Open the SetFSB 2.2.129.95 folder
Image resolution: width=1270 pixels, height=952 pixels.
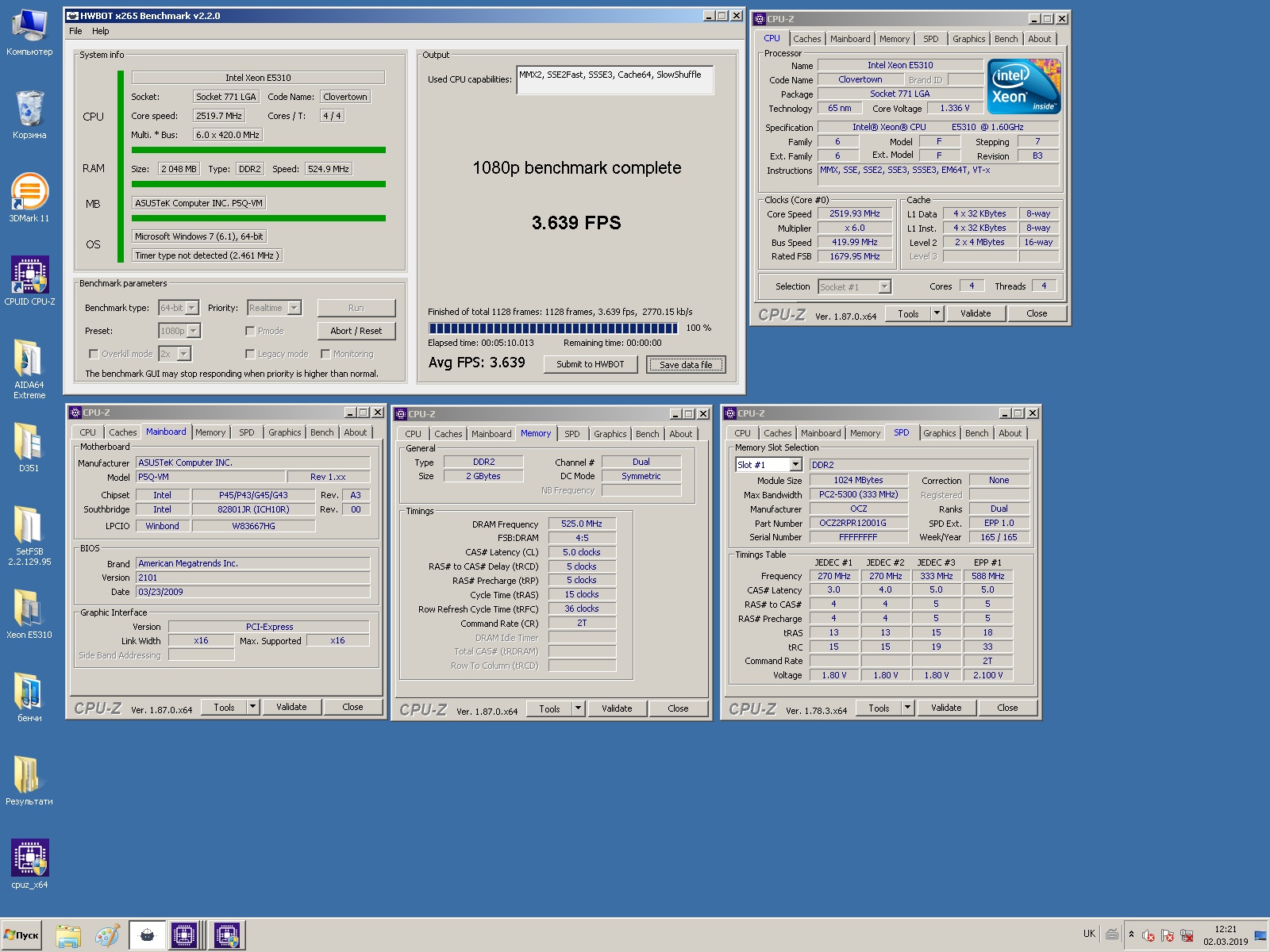coord(29,535)
